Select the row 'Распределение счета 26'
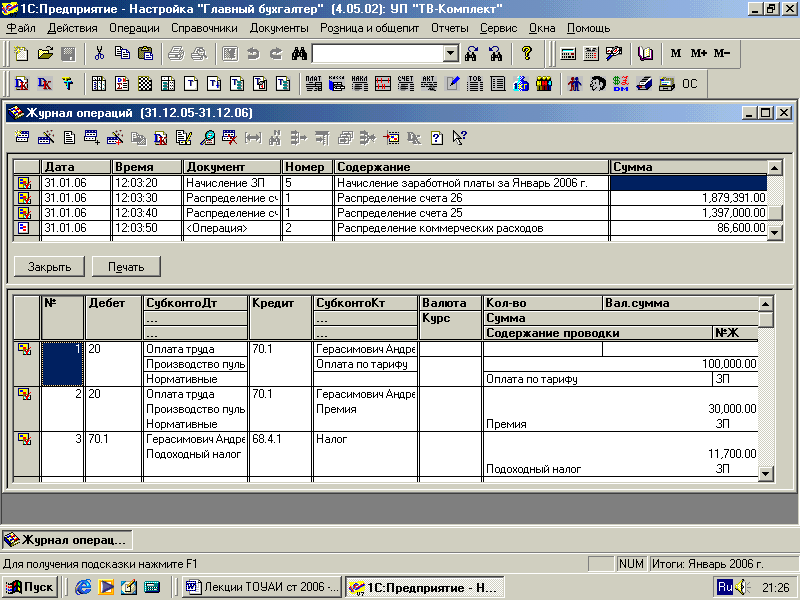The height and width of the screenshot is (600, 800). [390, 198]
